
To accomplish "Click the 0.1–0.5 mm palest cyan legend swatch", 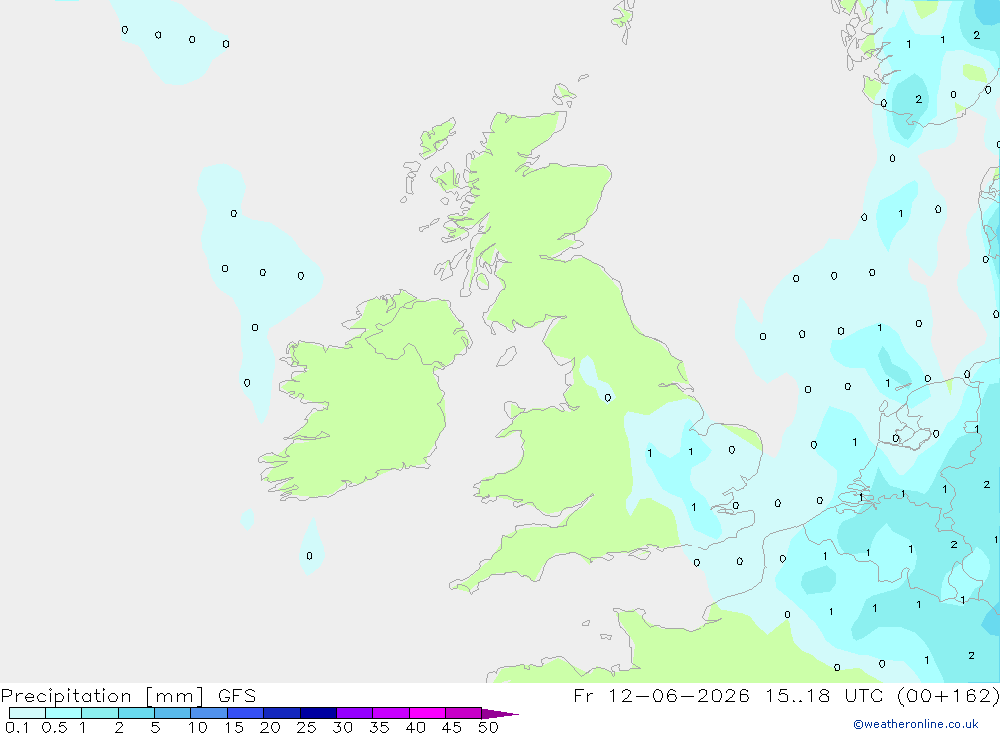I will pyautogui.click(x=27, y=713).
